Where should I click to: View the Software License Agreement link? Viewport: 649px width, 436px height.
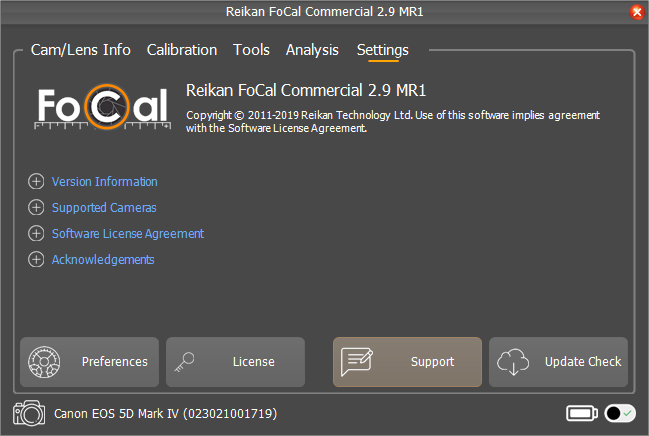coord(127,234)
